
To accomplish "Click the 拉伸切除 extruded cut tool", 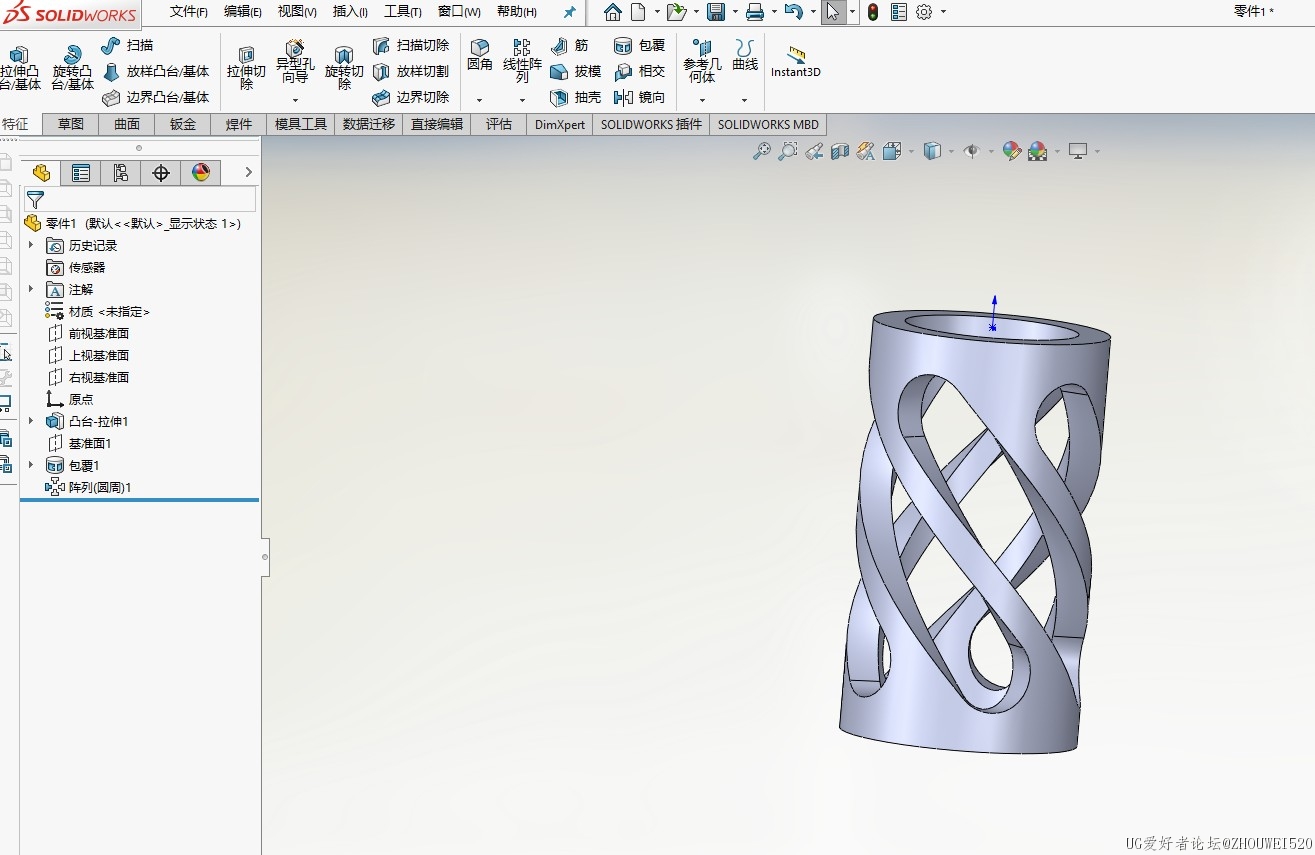I will (x=246, y=68).
